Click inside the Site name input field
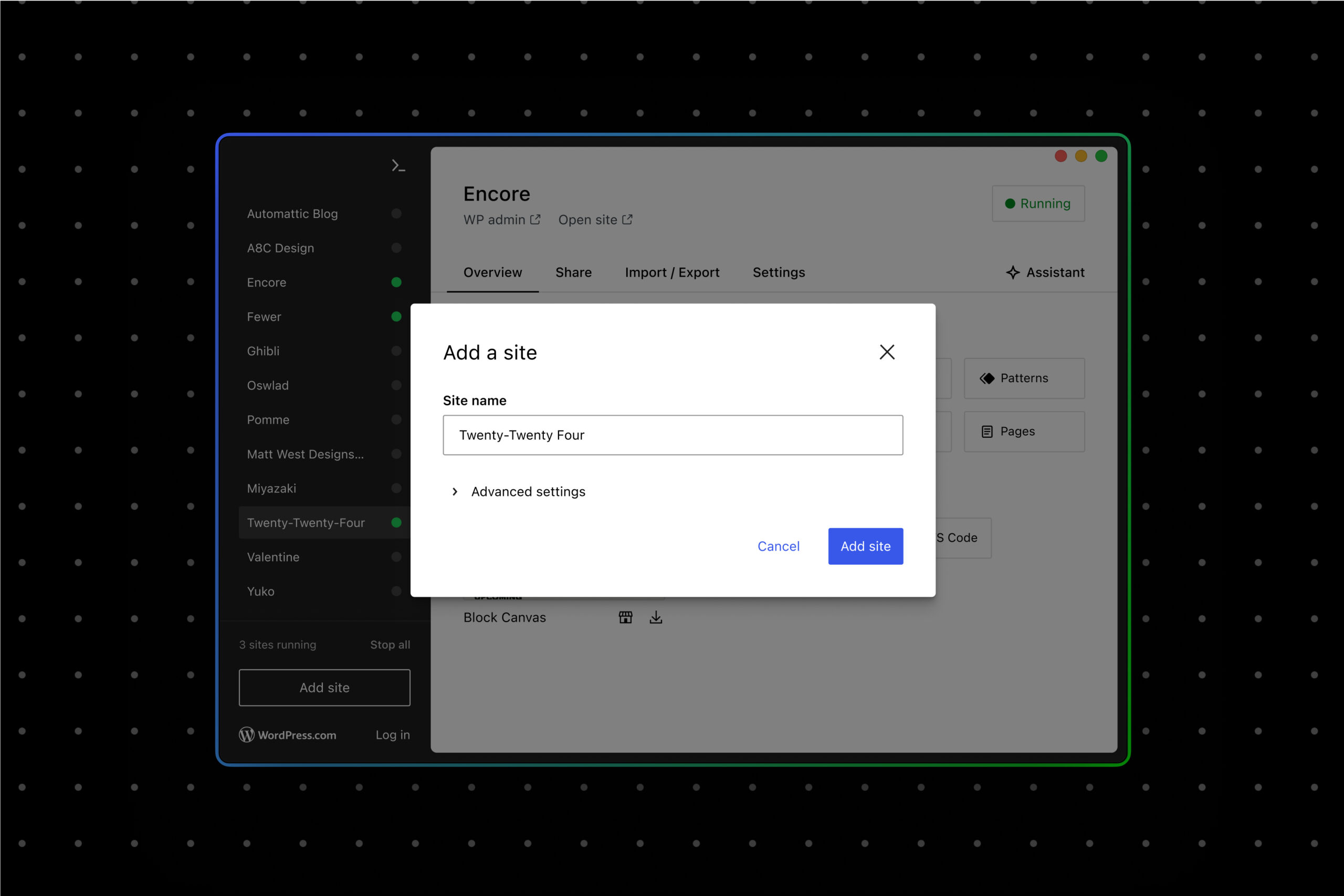Viewport: 1344px width, 896px height. click(x=672, y=435)
